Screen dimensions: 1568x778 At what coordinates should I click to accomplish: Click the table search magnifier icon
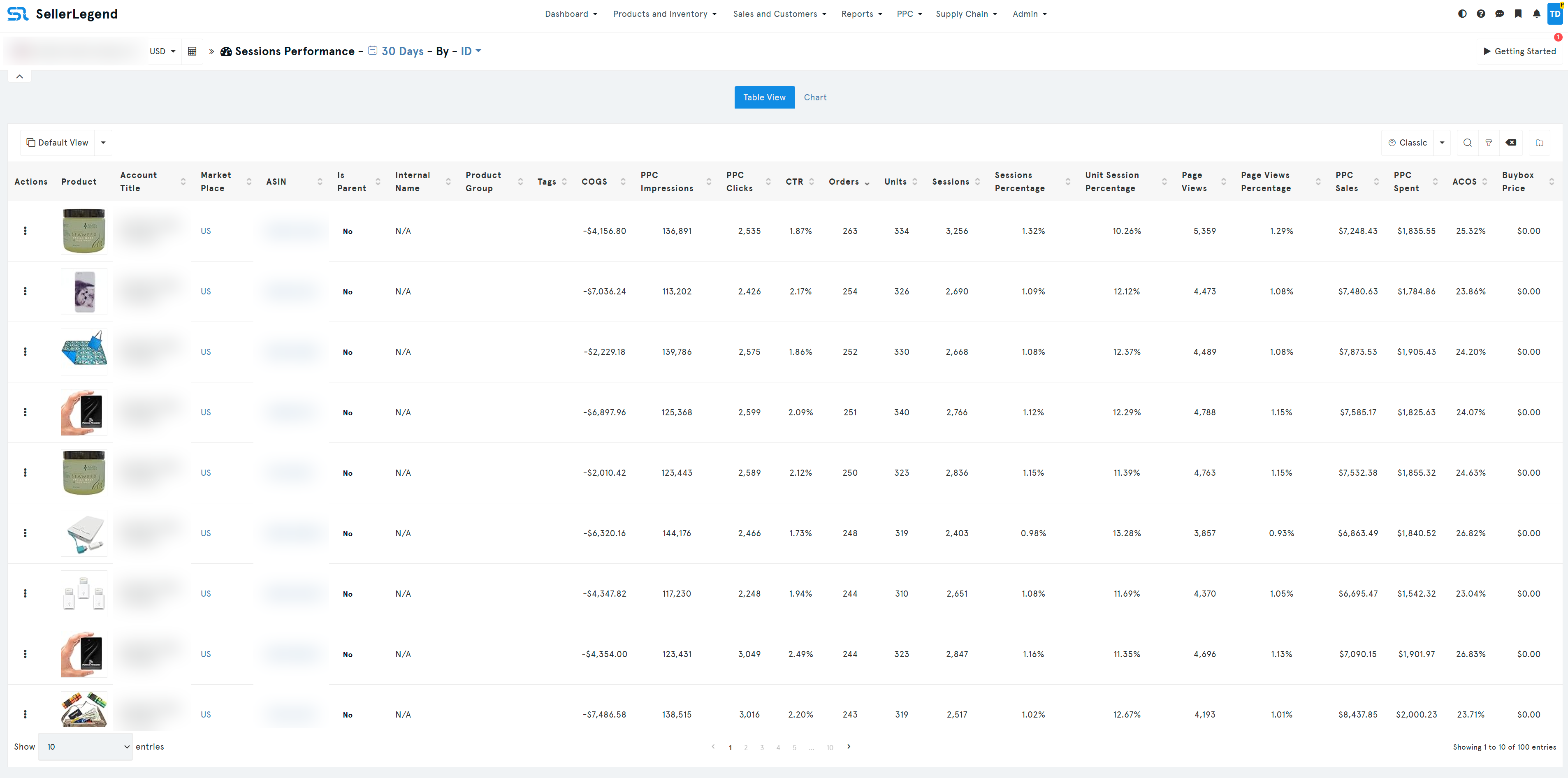(x=1468, y=142)
